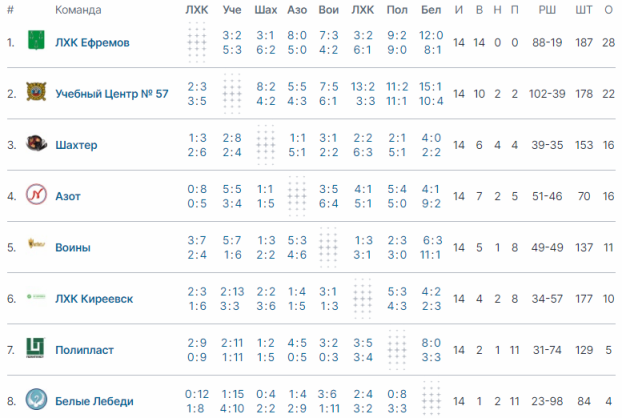Click Учебный Центр 15:1 score against Бел

click(x=431, y=86)
